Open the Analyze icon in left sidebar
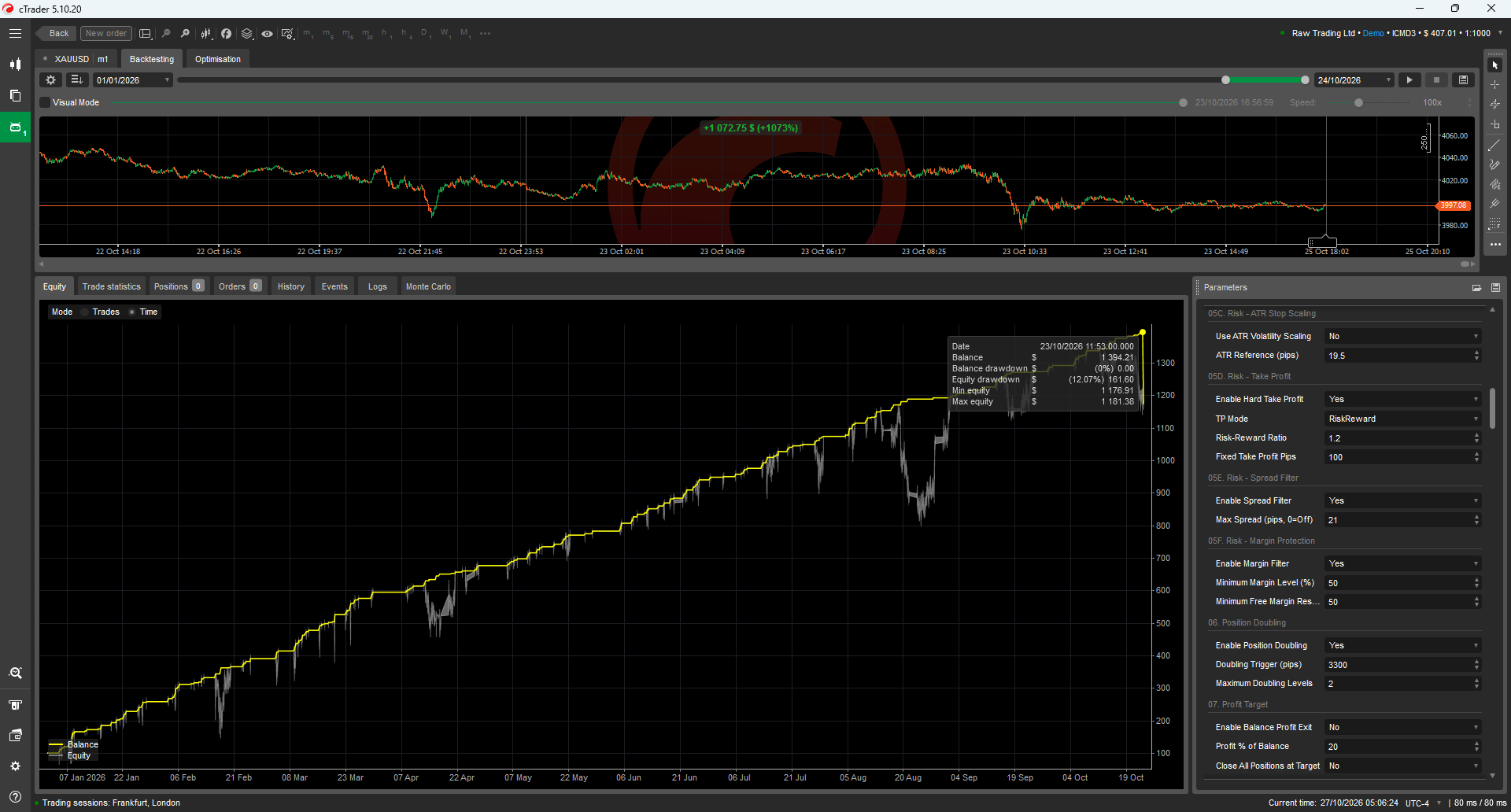The height and width of the screenshot is (812, 1511). 15,674
